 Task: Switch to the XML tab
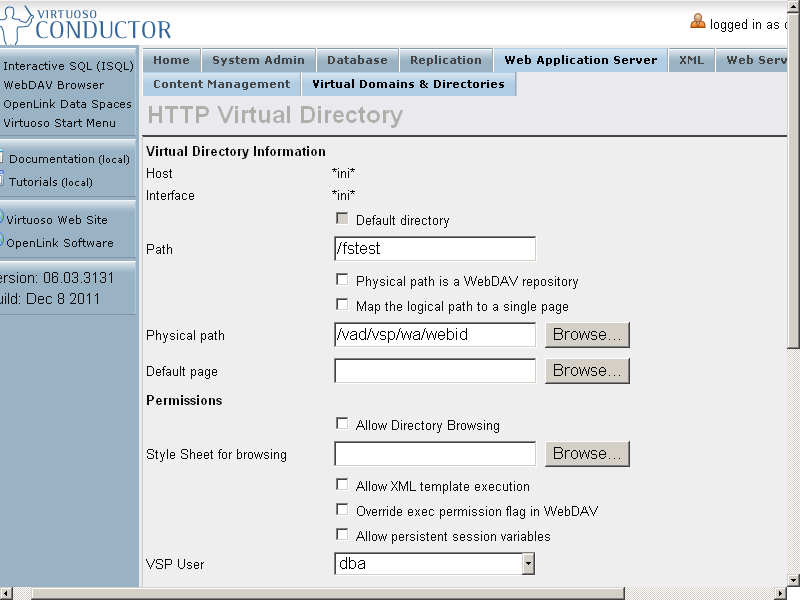coord(691,60)
